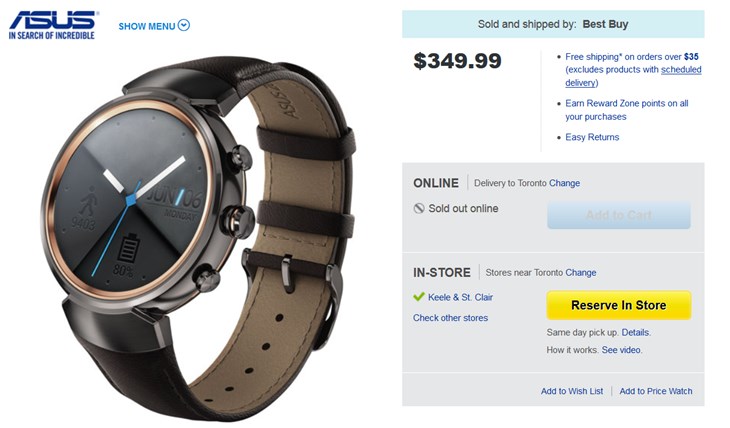Click the $349.99 price
This screenshot has height=428, width=730.
point(457,61)
